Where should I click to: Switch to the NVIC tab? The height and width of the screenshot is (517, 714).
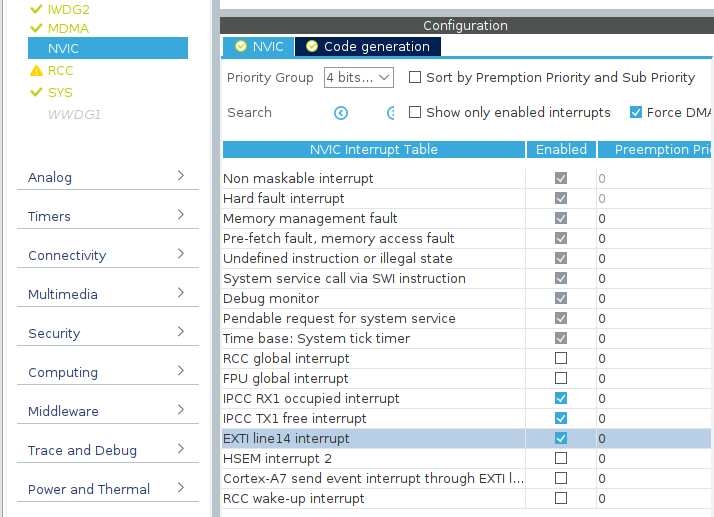tap(259, 46)
